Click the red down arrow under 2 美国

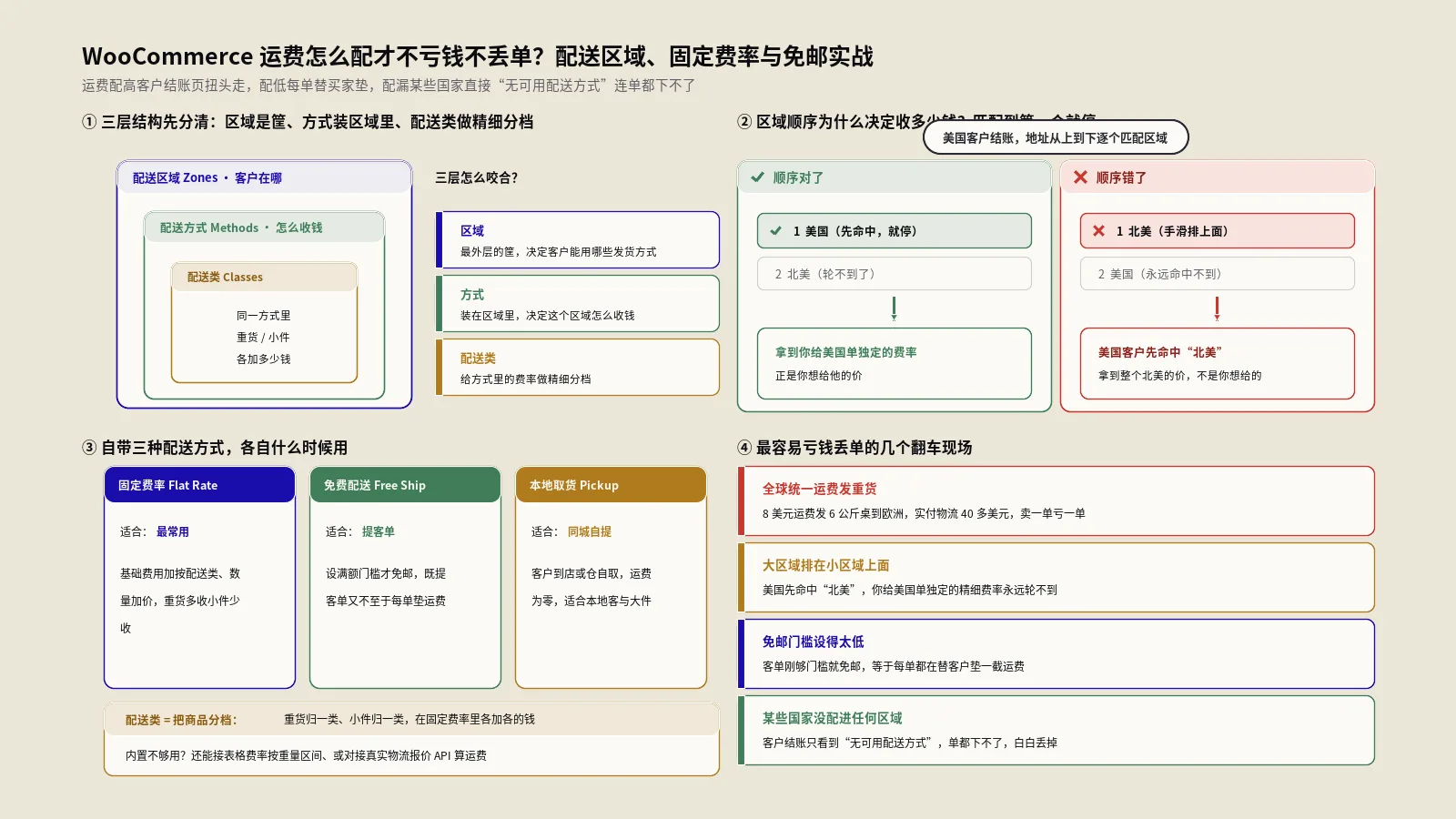point(1217,308)
